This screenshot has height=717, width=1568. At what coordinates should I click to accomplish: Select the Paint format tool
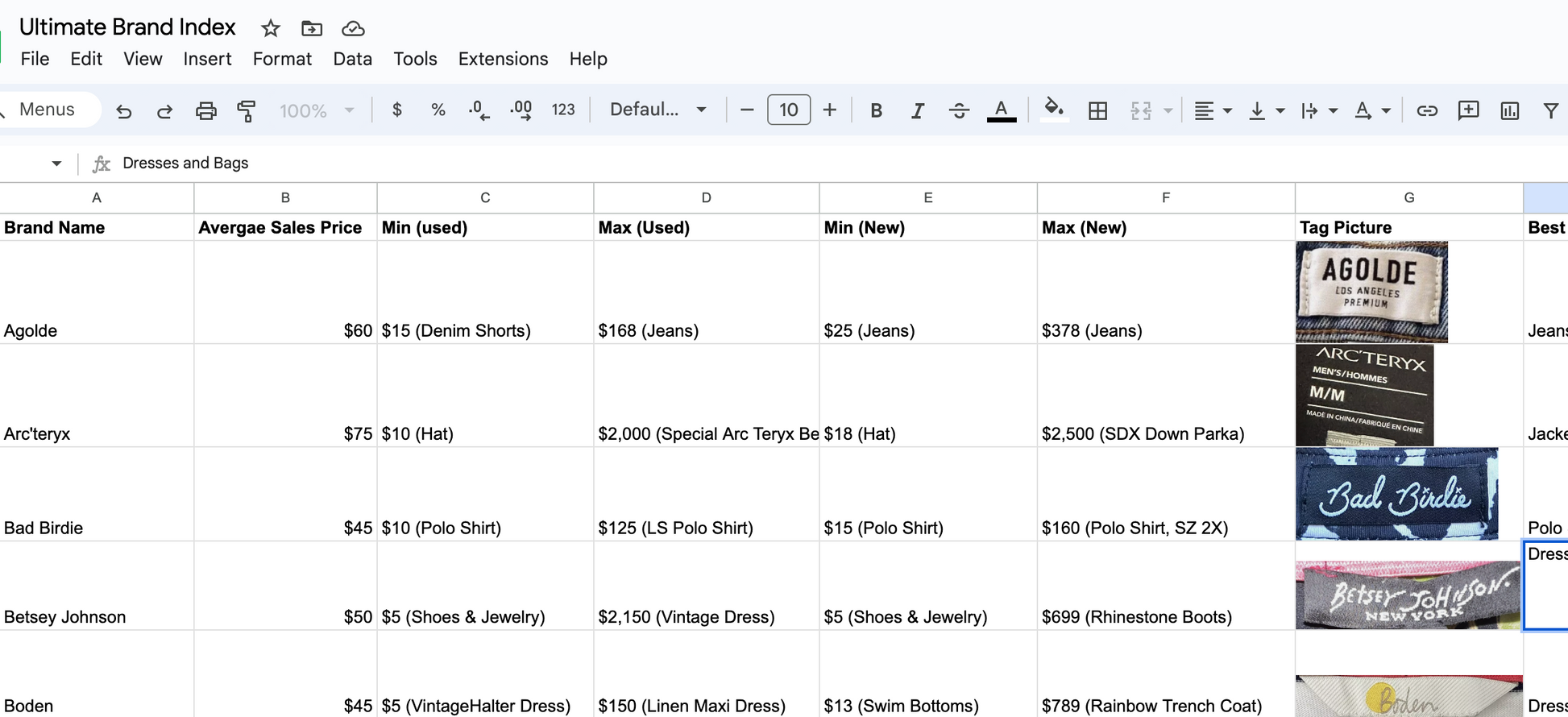[x=247, y=110]
